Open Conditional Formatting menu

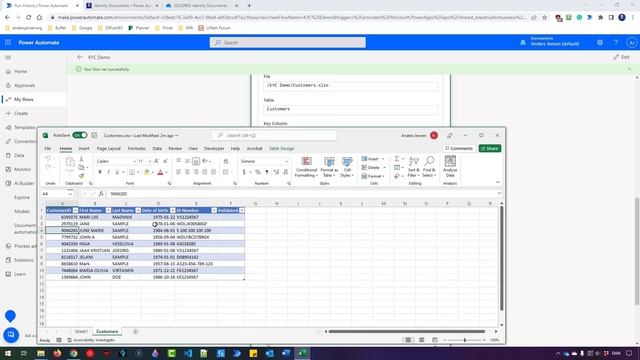pyautogui.click(x=306, y=167)
